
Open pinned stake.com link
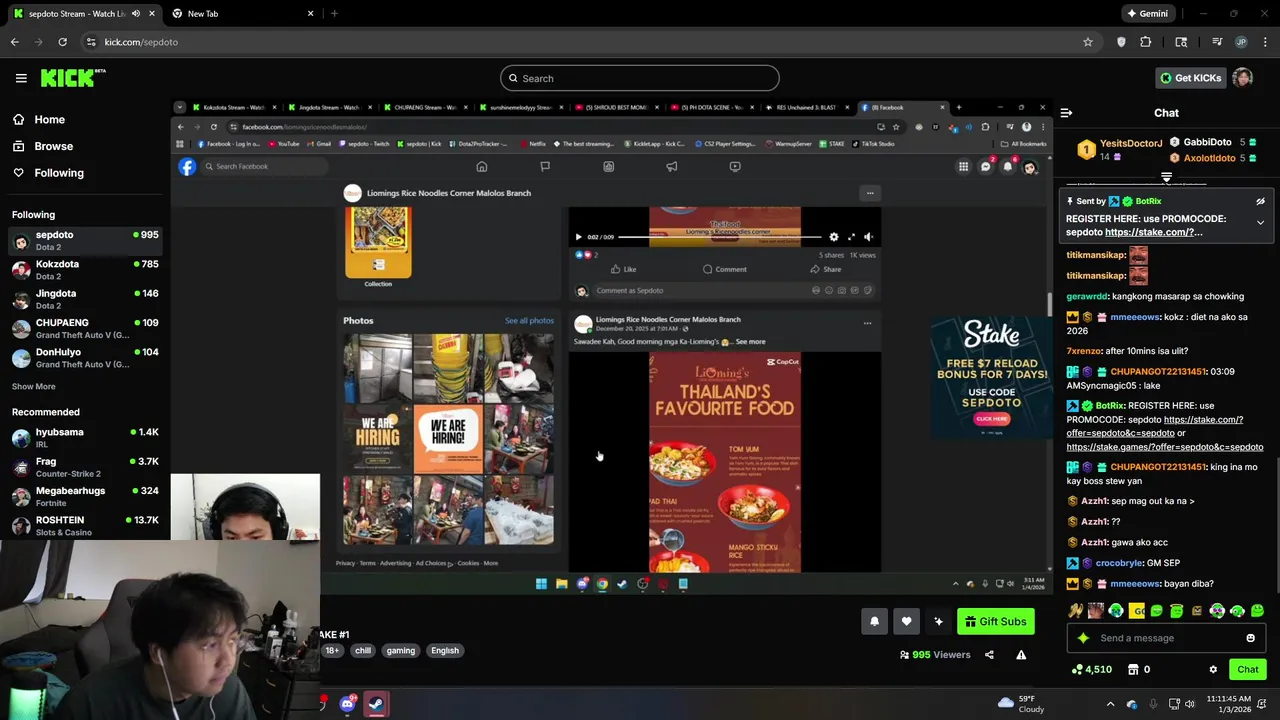pyautogui.click(x=1153, y=232)
